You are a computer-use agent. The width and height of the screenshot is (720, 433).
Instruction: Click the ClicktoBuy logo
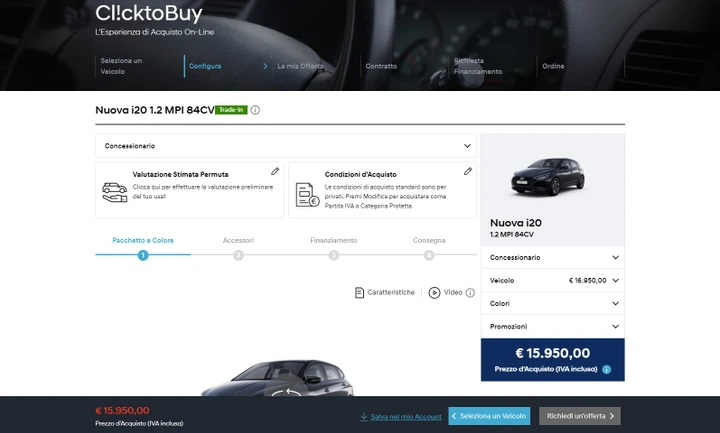[148, 13]
